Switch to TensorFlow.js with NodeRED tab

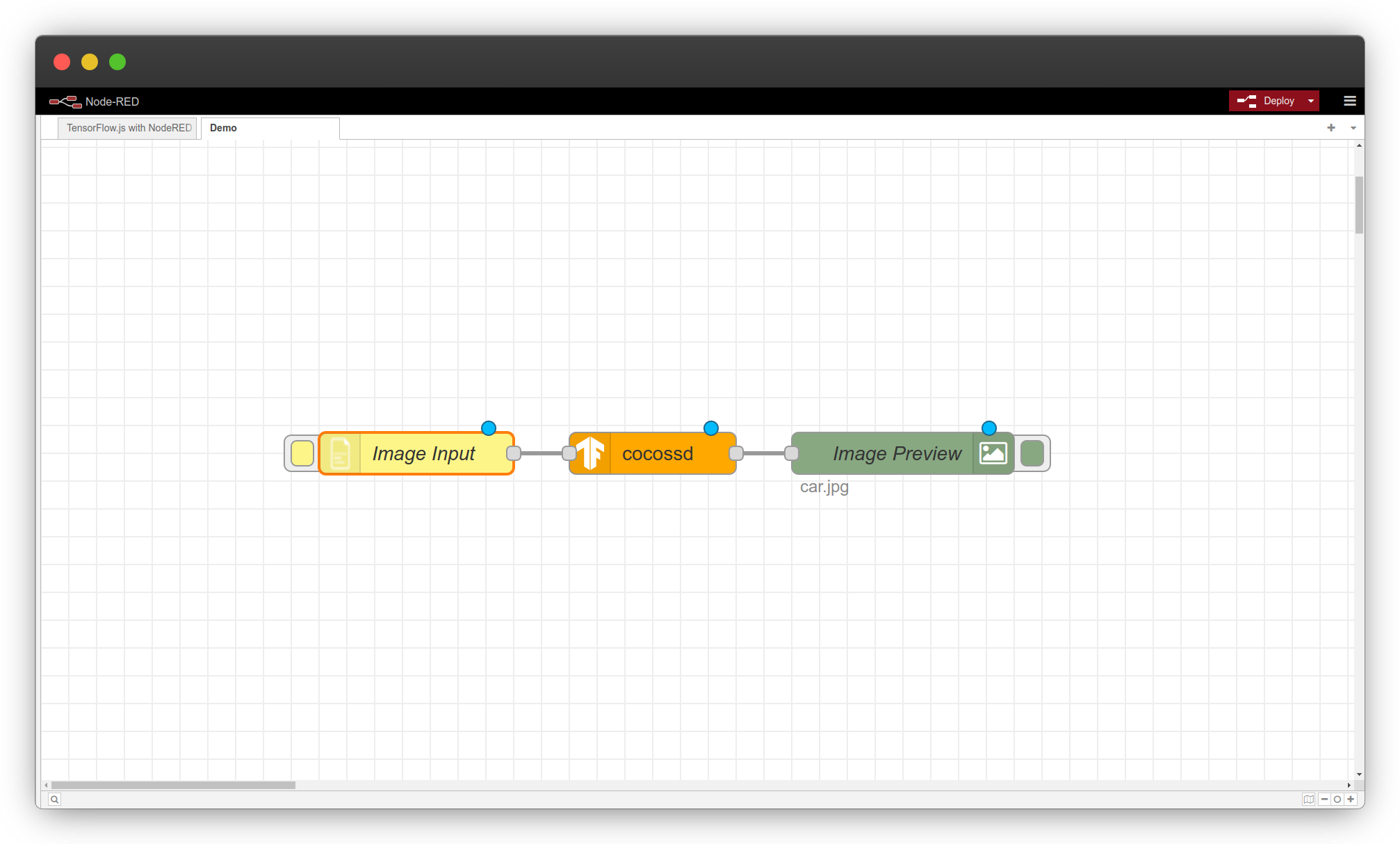(128, 128)
